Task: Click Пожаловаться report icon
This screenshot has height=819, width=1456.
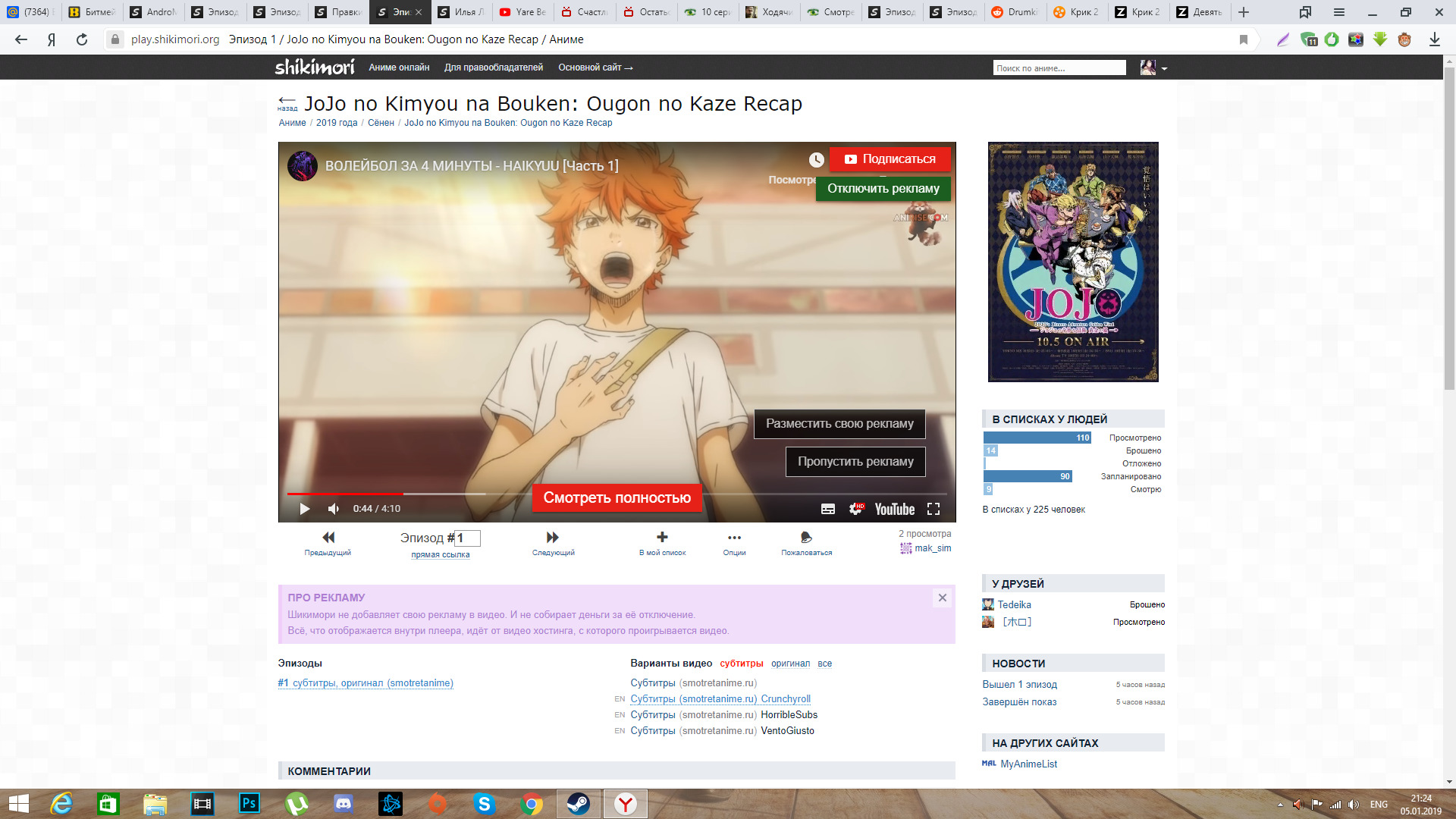Action: tap(806, 537)
